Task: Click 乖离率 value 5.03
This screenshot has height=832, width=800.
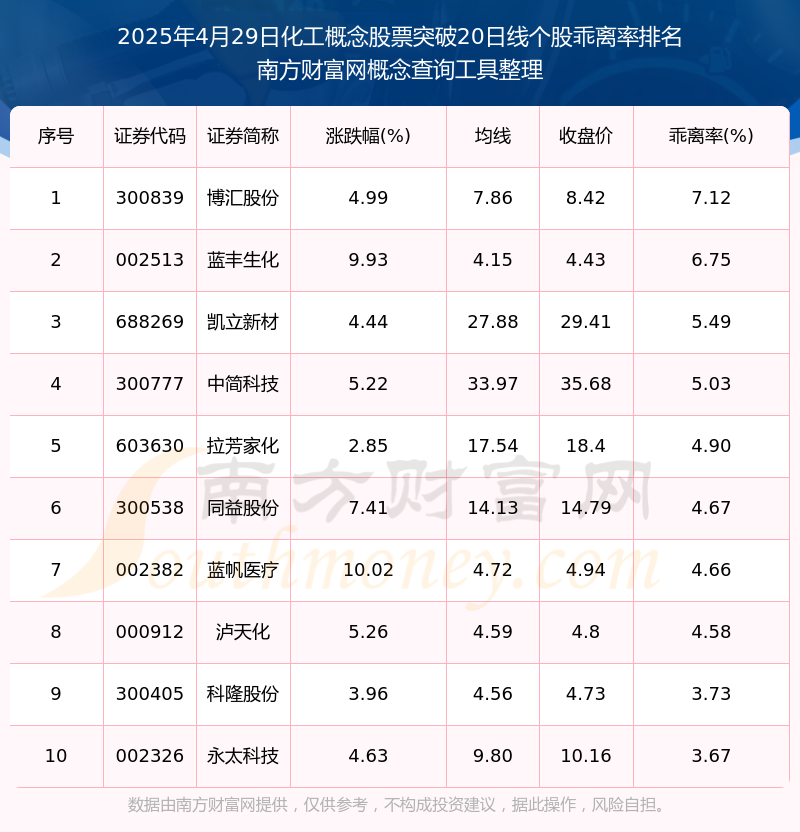Action: [711, 384]
